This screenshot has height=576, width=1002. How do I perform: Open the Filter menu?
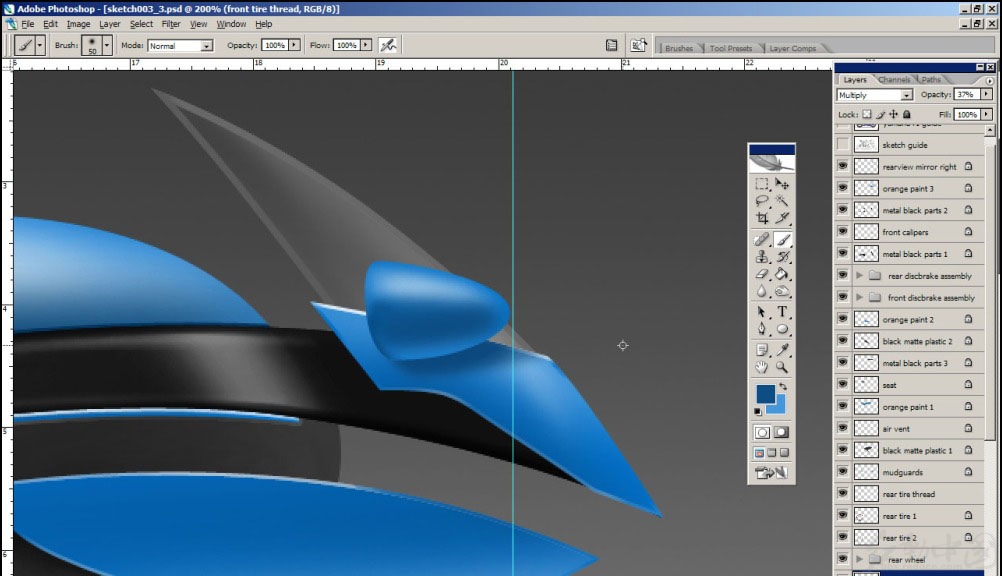(x=171, y=24)
